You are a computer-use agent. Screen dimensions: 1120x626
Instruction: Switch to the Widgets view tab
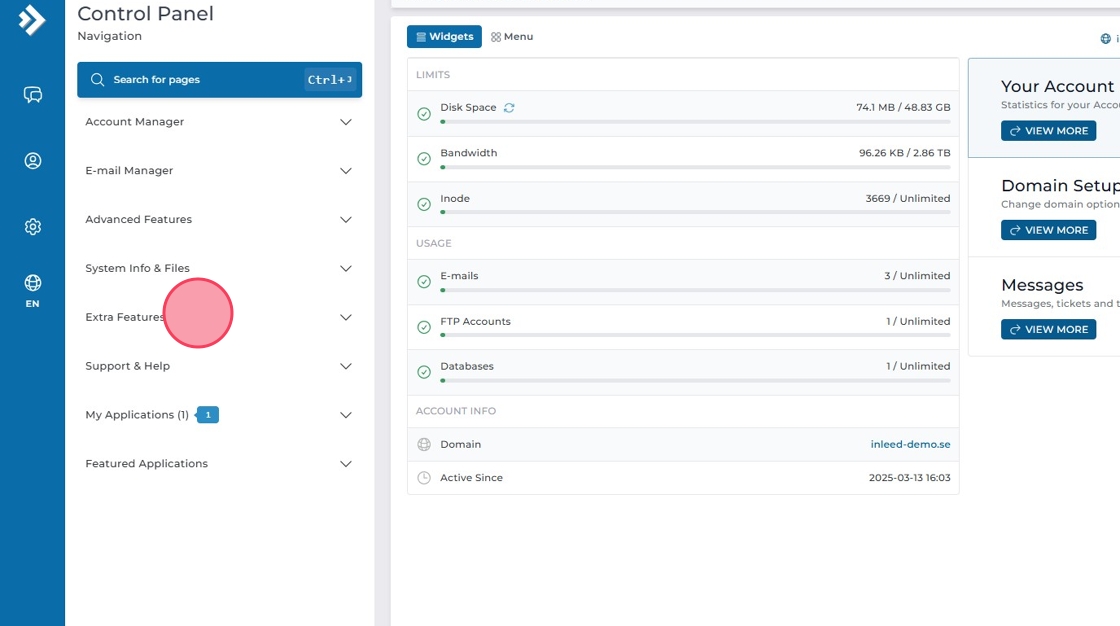444,37
